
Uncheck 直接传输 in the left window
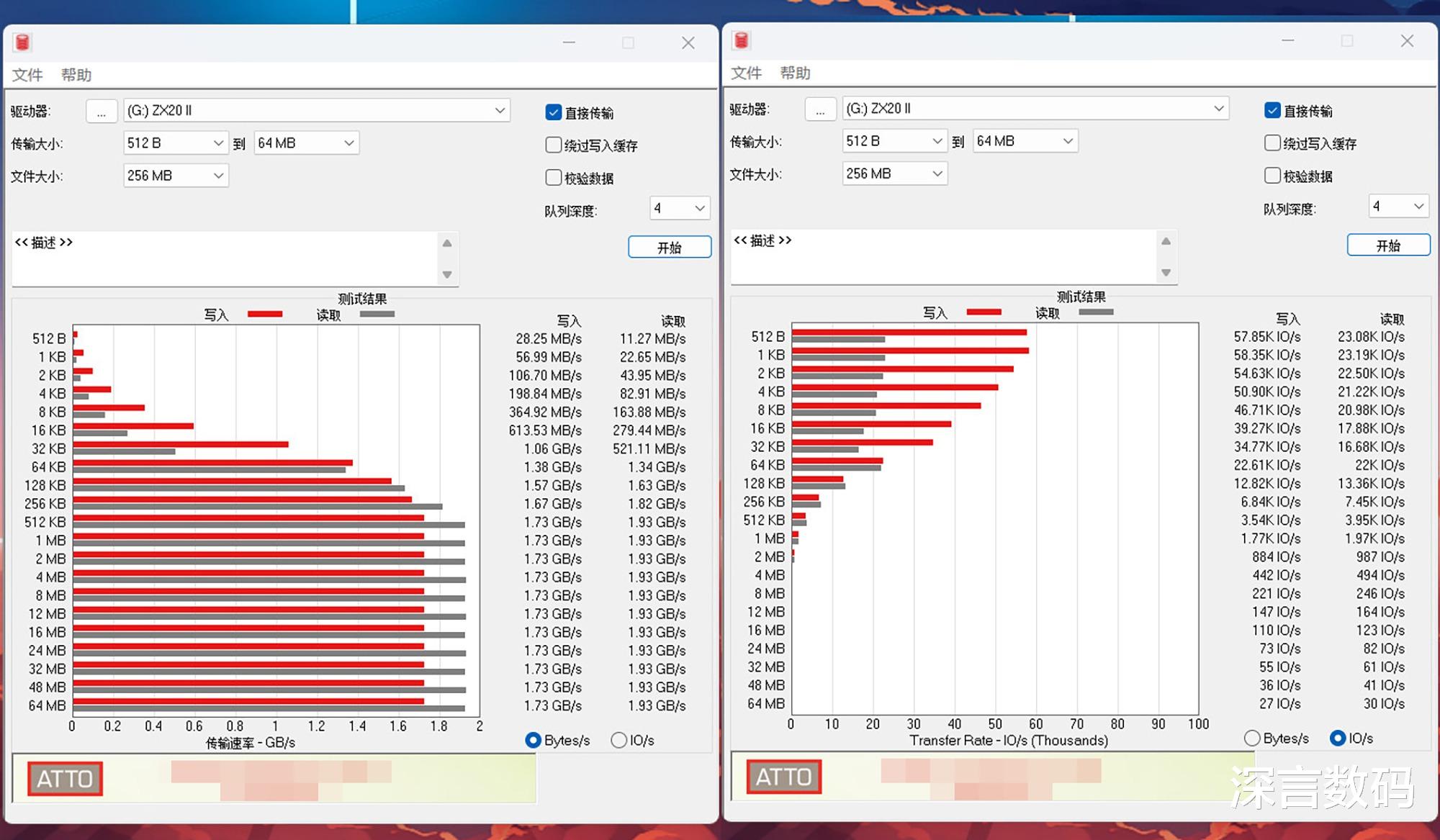click(554, 112)
